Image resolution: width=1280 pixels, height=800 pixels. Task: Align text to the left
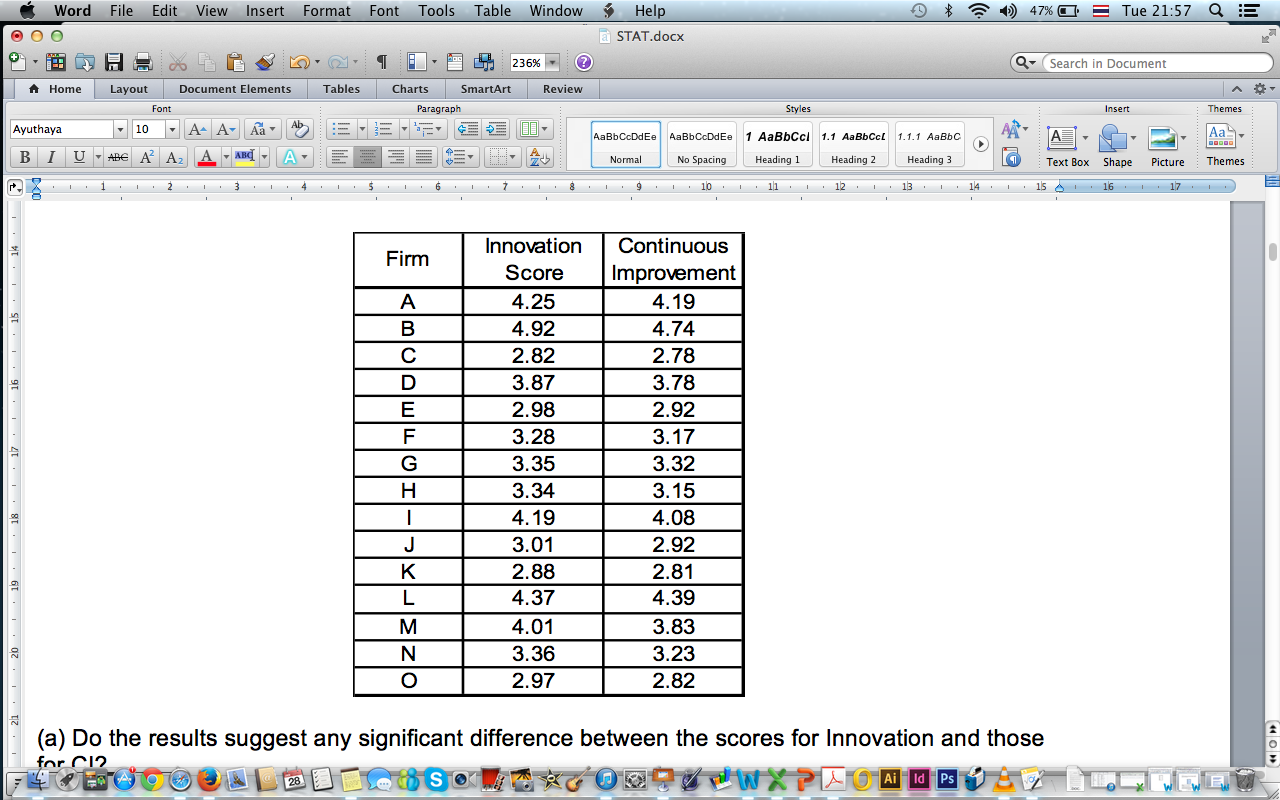click(341, 157)
